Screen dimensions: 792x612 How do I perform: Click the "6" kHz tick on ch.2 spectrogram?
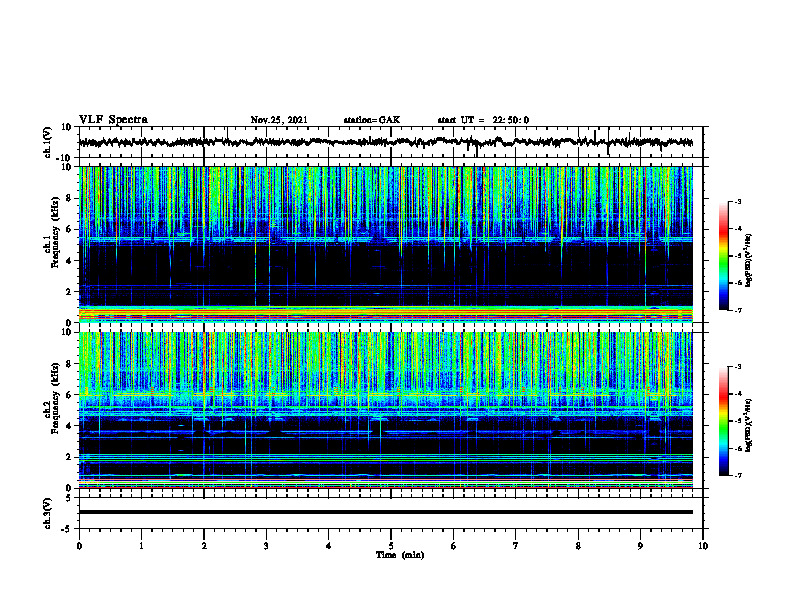69,395
